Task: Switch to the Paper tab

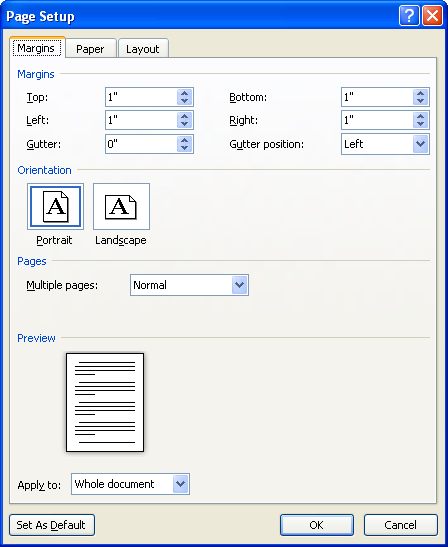Action: coord(90,49)
